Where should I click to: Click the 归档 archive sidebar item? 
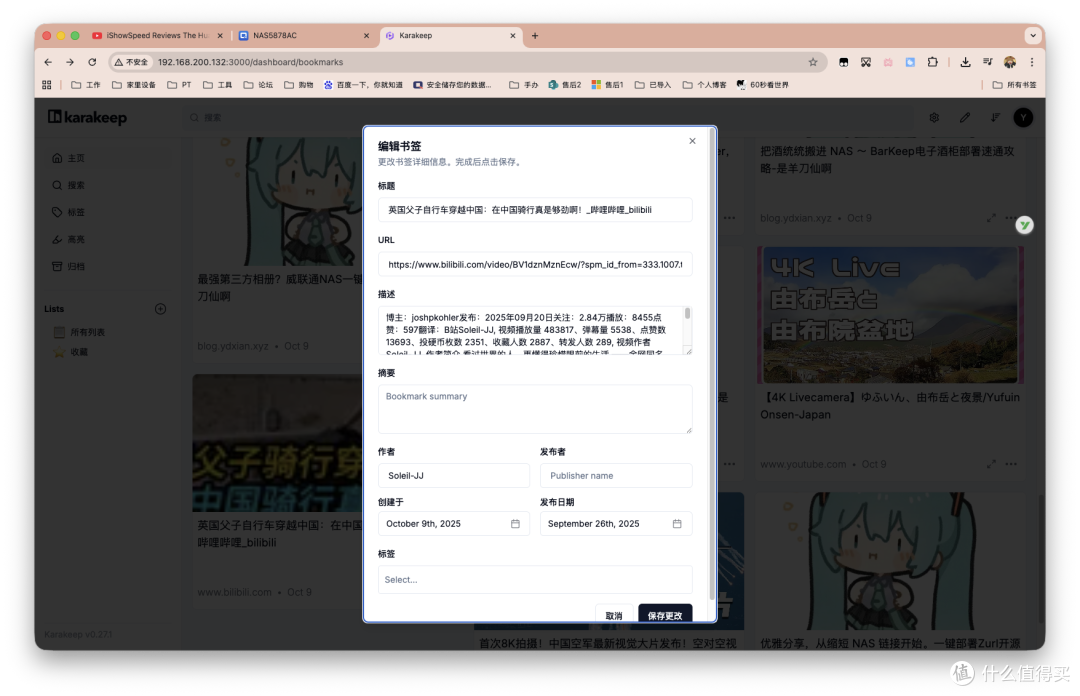[107, 266]
